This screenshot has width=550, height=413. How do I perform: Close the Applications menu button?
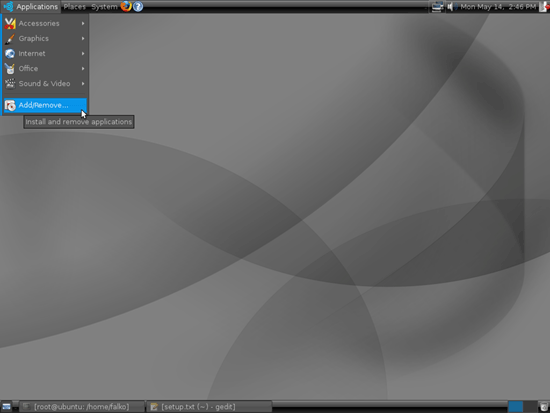[x=31, y=7]
